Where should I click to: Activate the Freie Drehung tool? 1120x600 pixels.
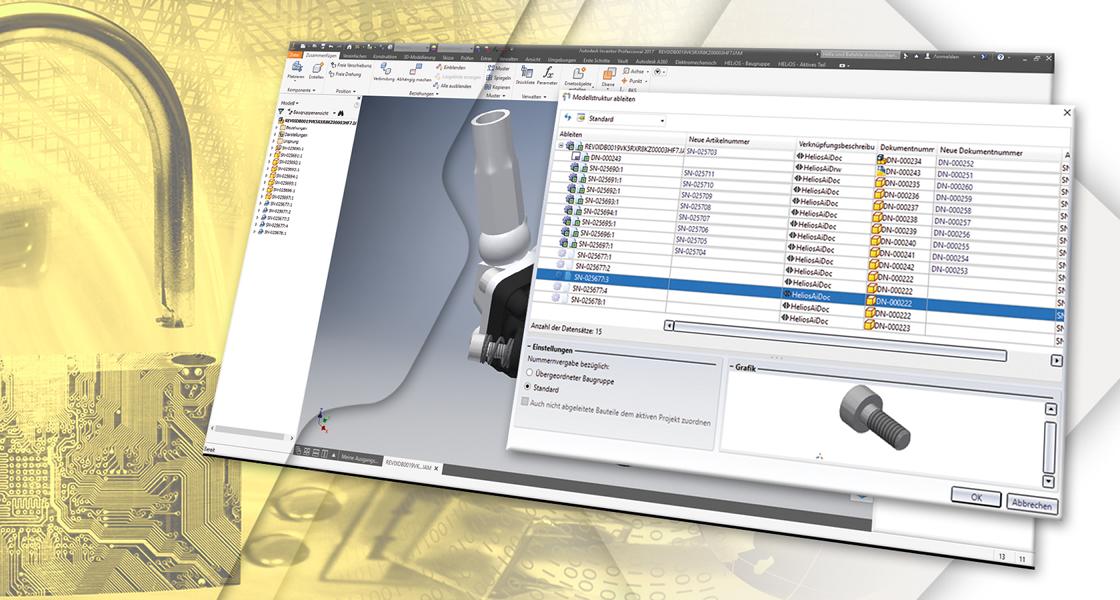pos(346,74)
